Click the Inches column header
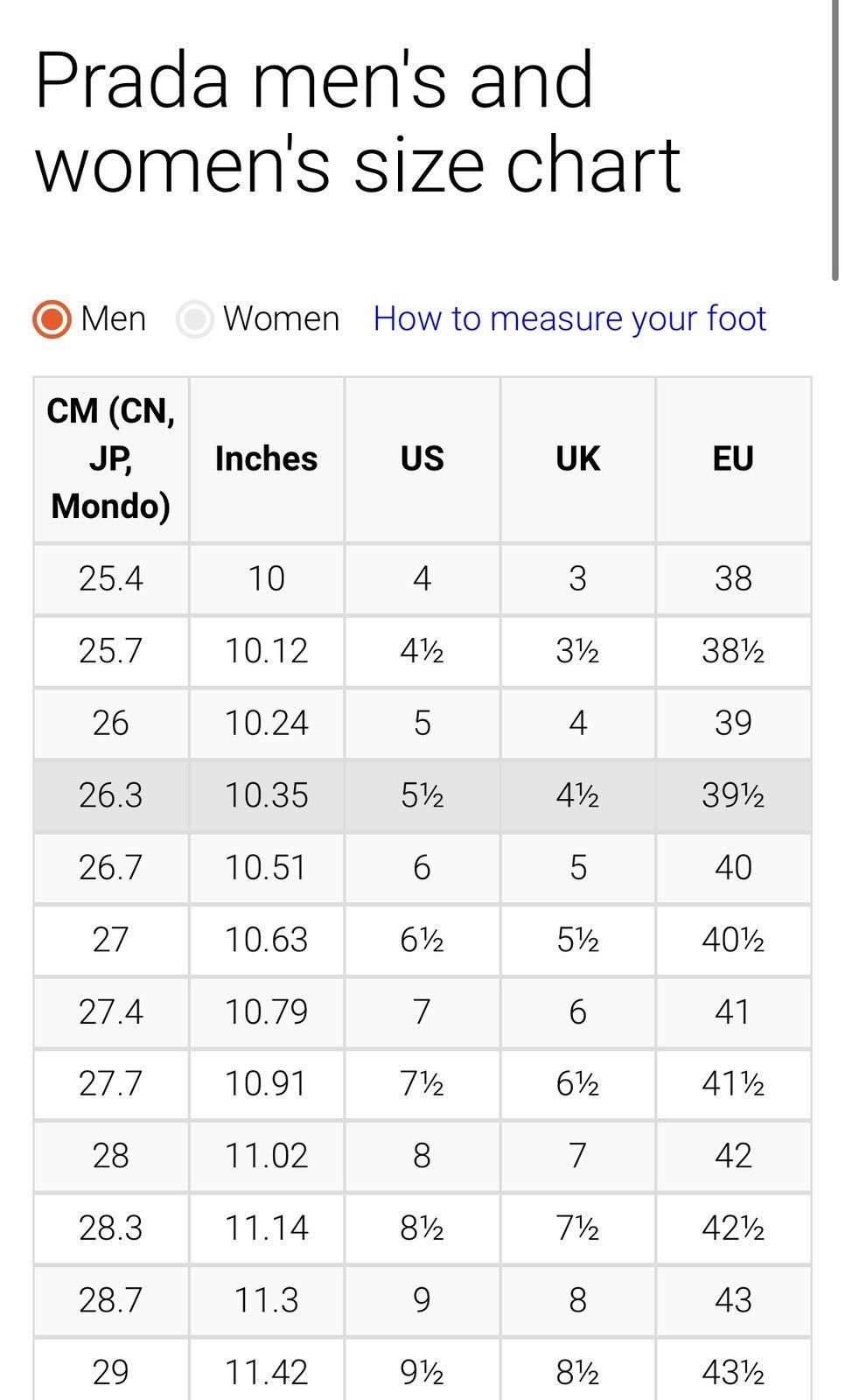This screenshot has height=1400, width=845. click(x=267, y=459)
